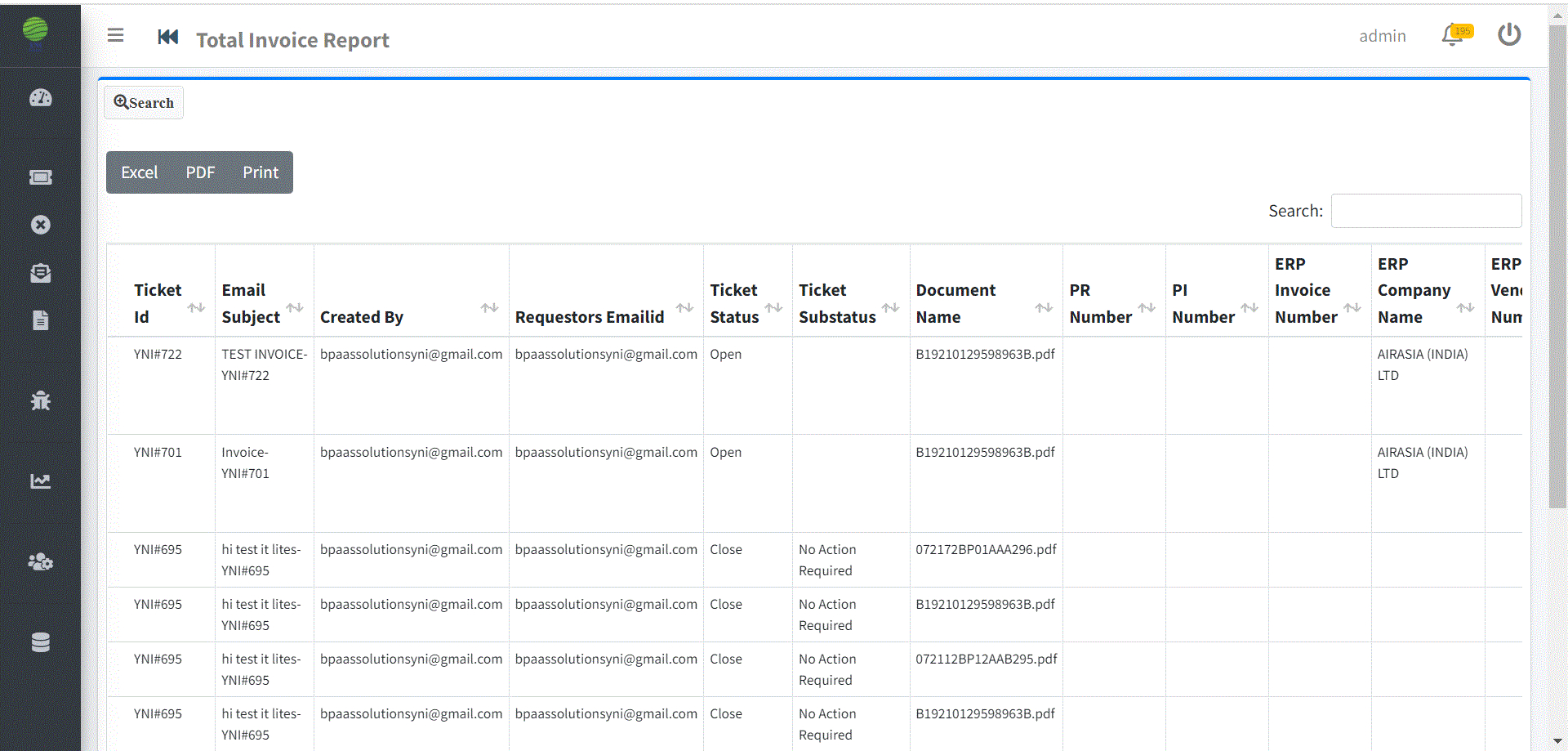
Task: Toggle the hamburger menu icon
Action: (116, 35)
